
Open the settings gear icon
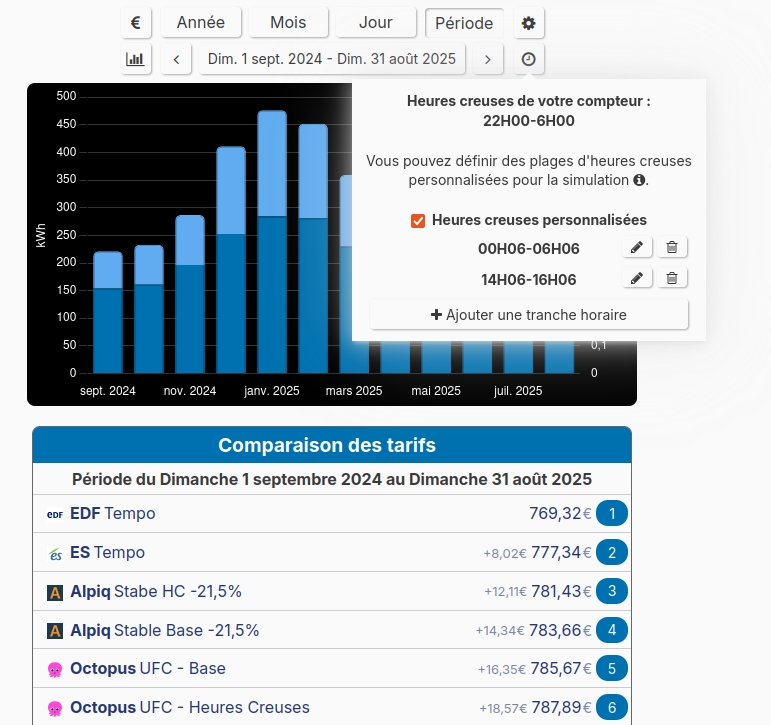pos(529,23)
